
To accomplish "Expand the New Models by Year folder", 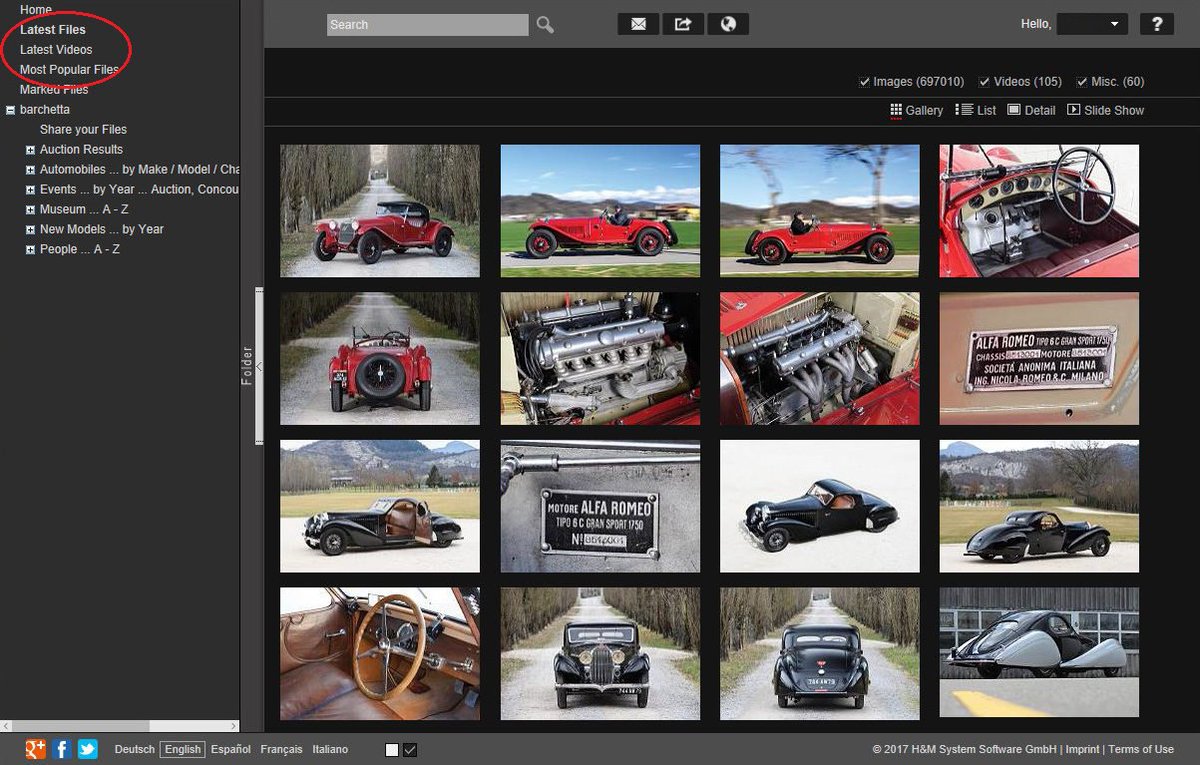I will click(30, 230).
